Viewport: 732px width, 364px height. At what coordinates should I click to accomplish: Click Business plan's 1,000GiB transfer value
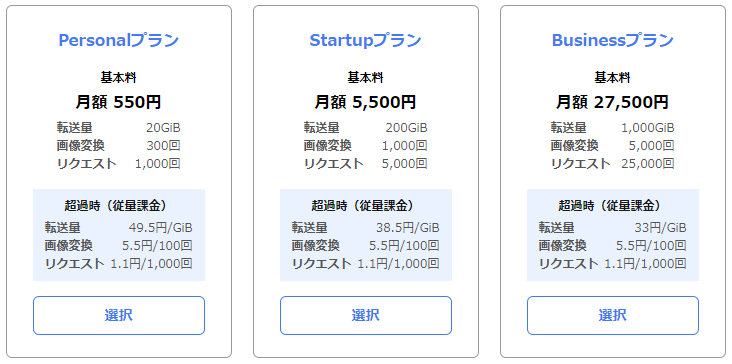(648, 128)
